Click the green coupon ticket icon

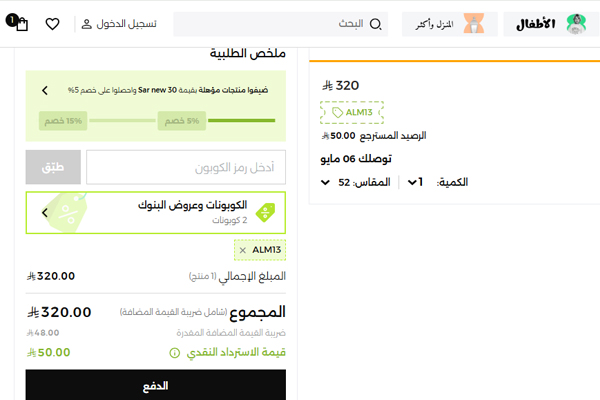tap(266, 212)
